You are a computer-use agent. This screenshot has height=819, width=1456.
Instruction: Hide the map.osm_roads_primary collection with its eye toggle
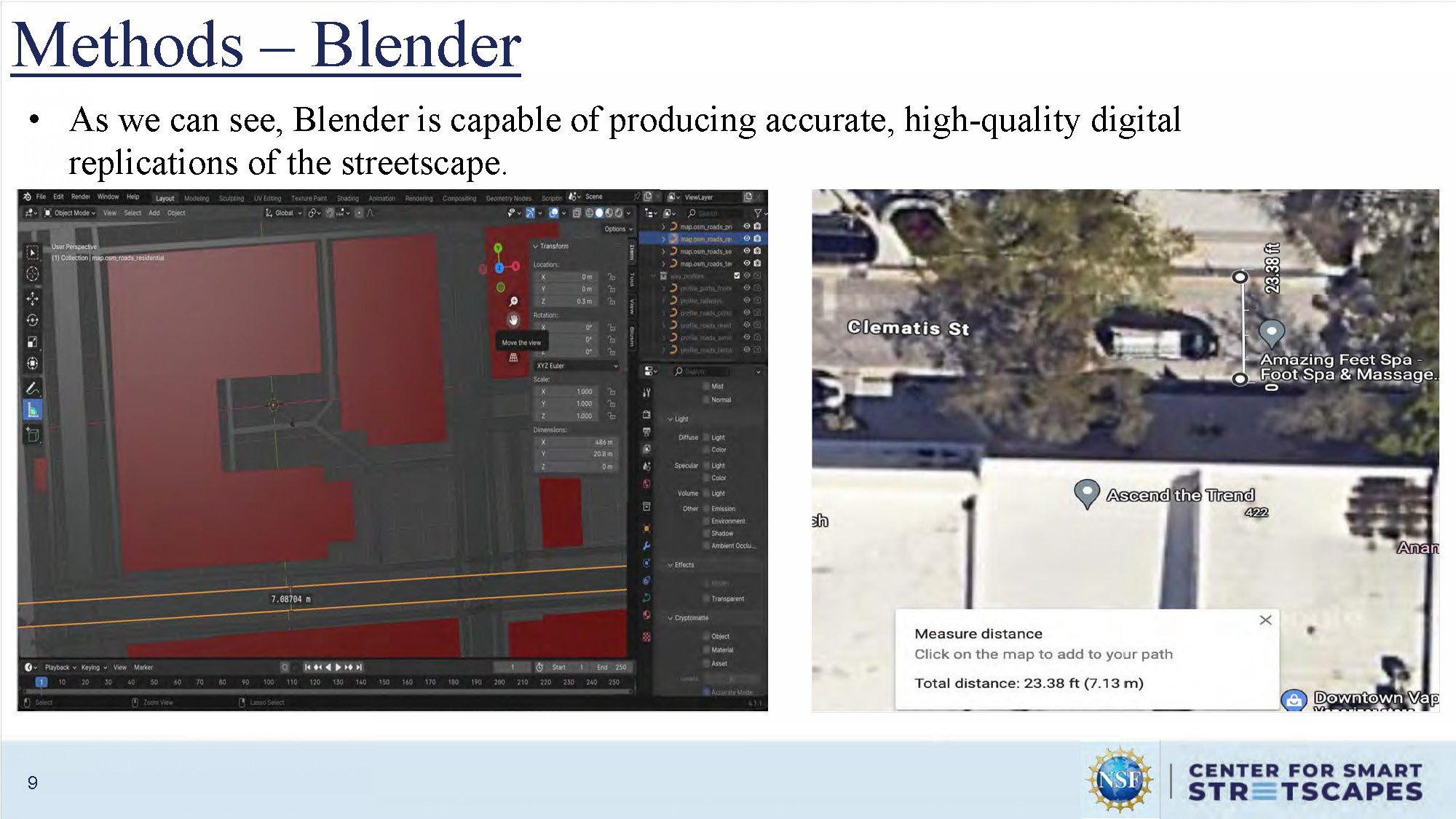click(x=747, y=226)
